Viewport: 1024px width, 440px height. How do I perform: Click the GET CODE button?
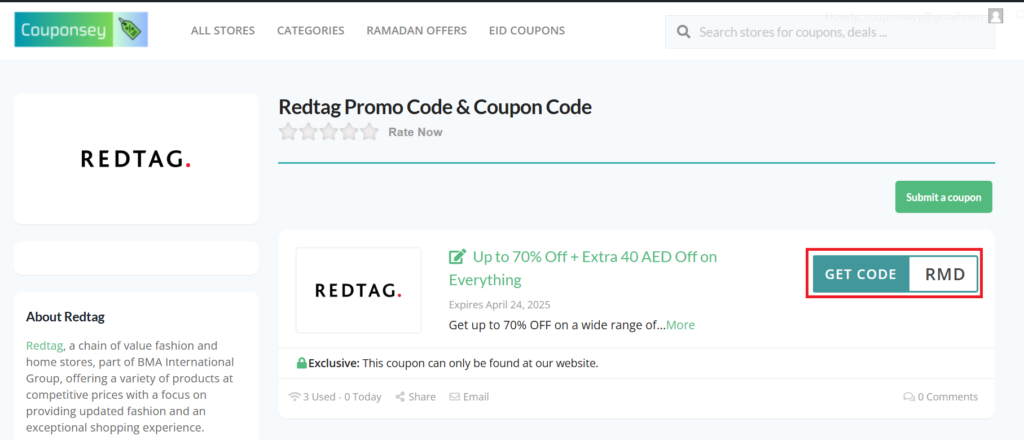(861, 274)
